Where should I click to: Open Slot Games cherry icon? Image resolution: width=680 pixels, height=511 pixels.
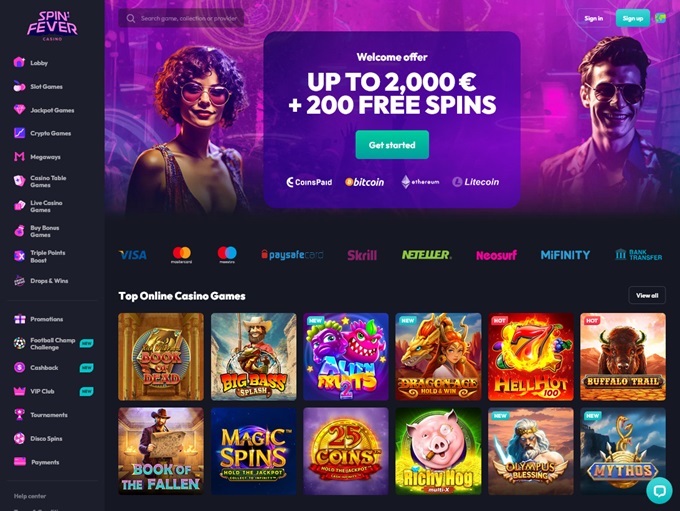tap(19, 86)
